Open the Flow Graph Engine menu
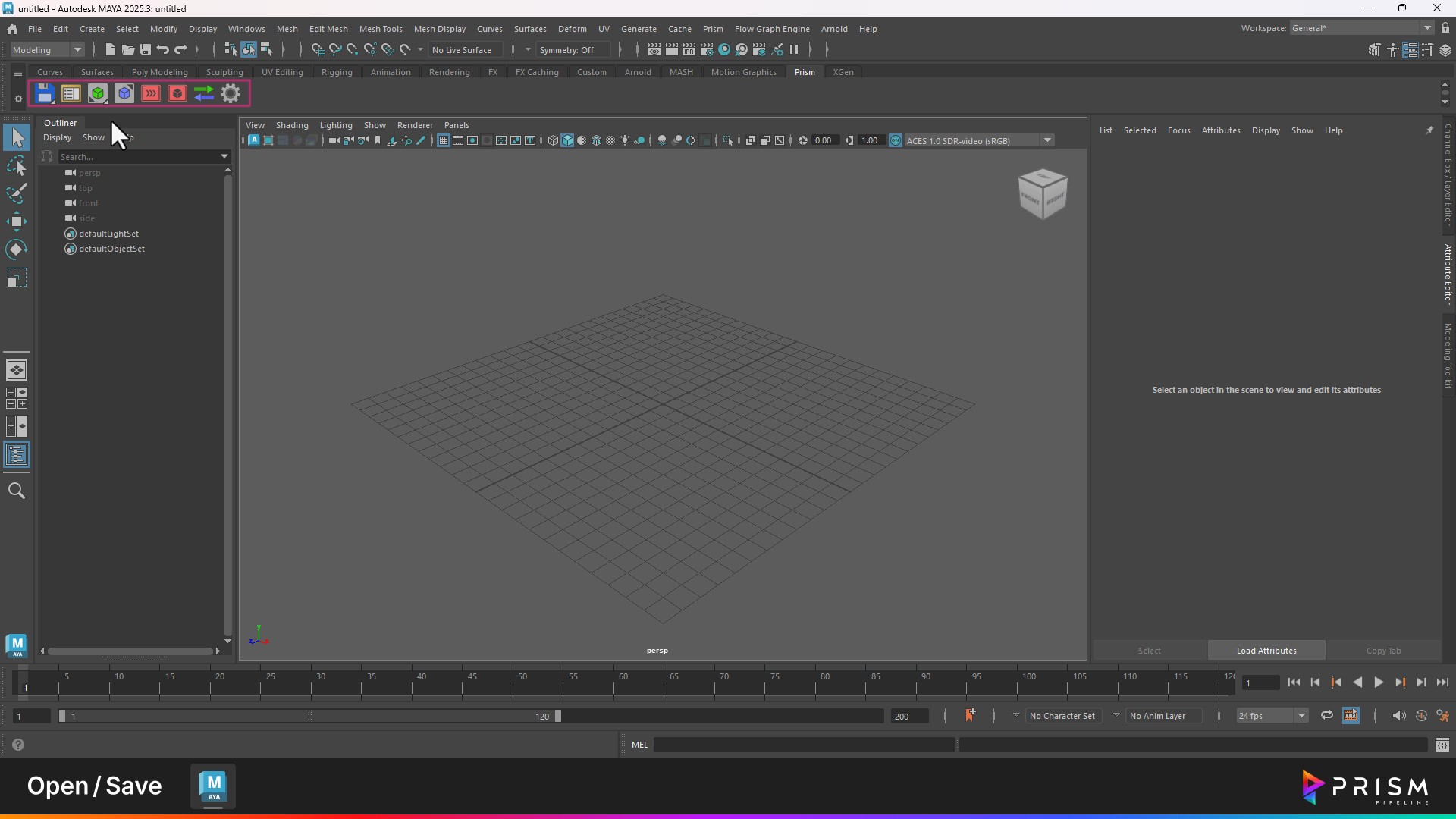 (x=772, y=29)
